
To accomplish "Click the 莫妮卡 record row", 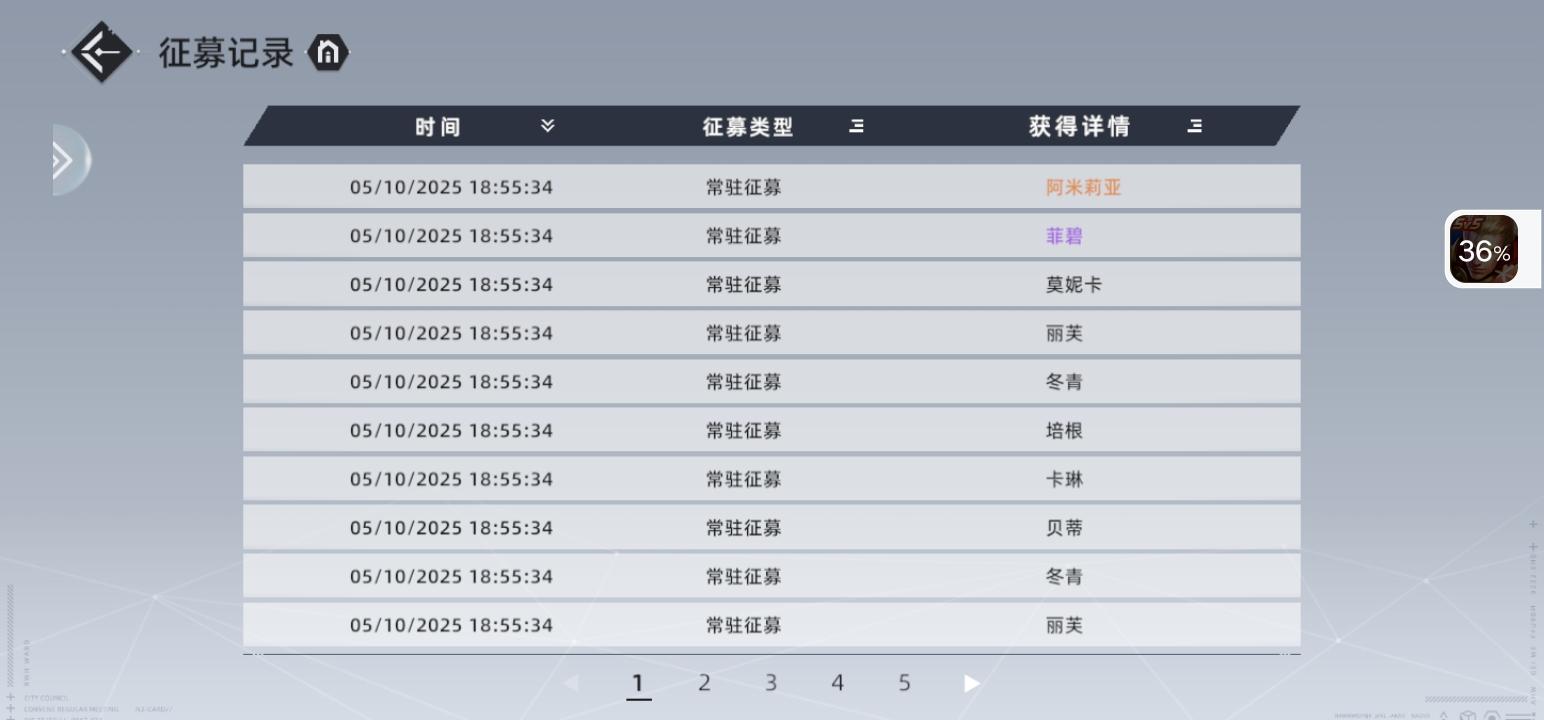I will 772,284.
